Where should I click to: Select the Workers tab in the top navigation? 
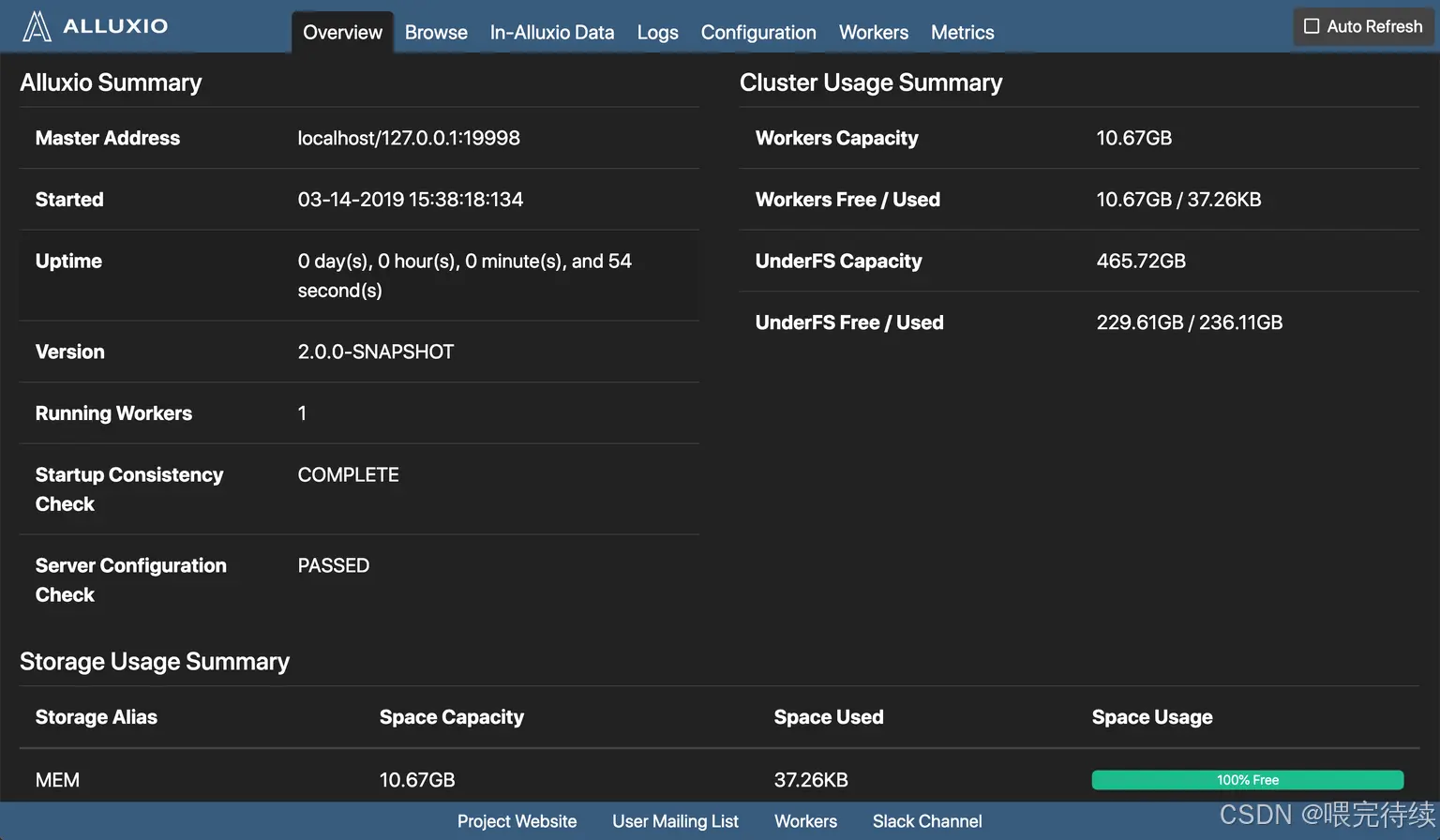click(874, 32)
